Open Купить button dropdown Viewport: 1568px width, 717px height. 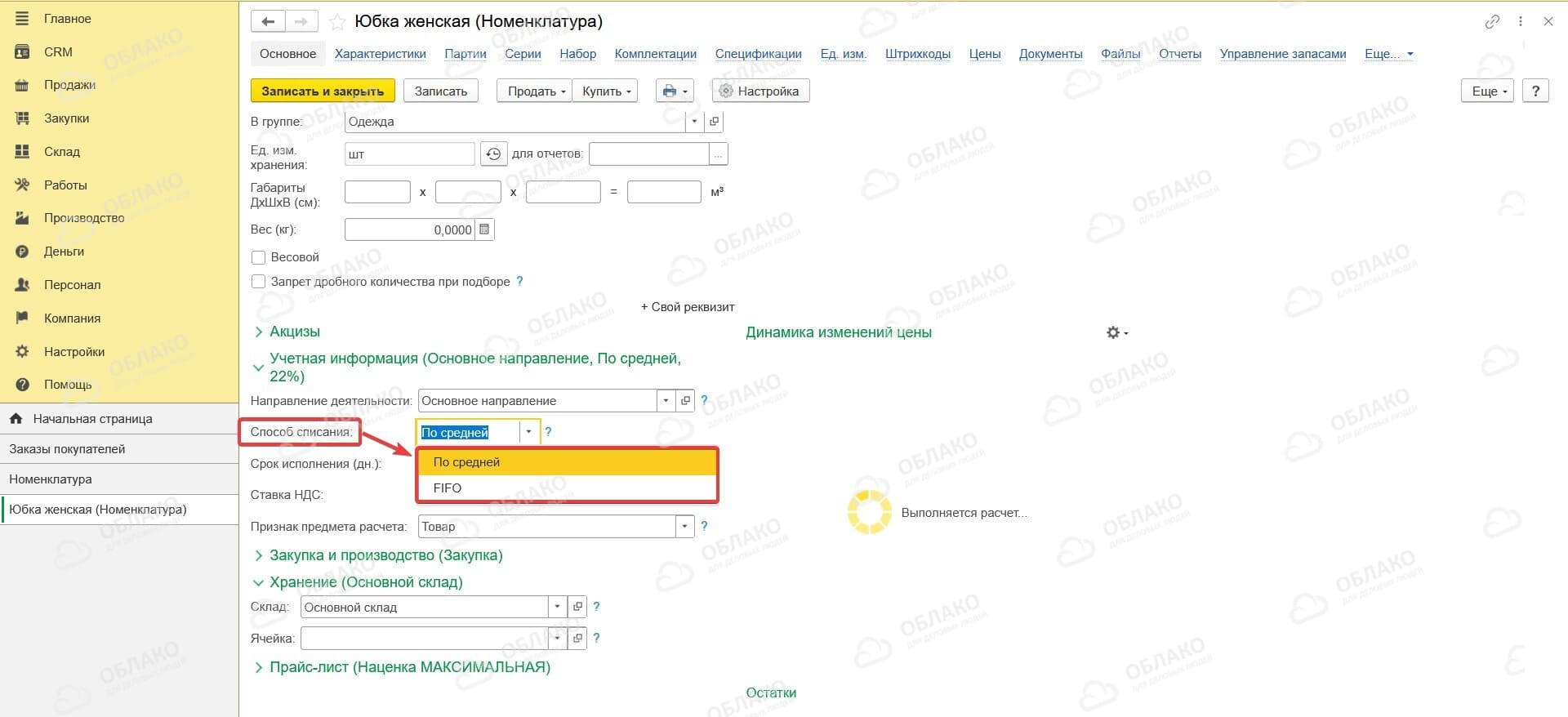pyautogui.click(x=605, y=91)
